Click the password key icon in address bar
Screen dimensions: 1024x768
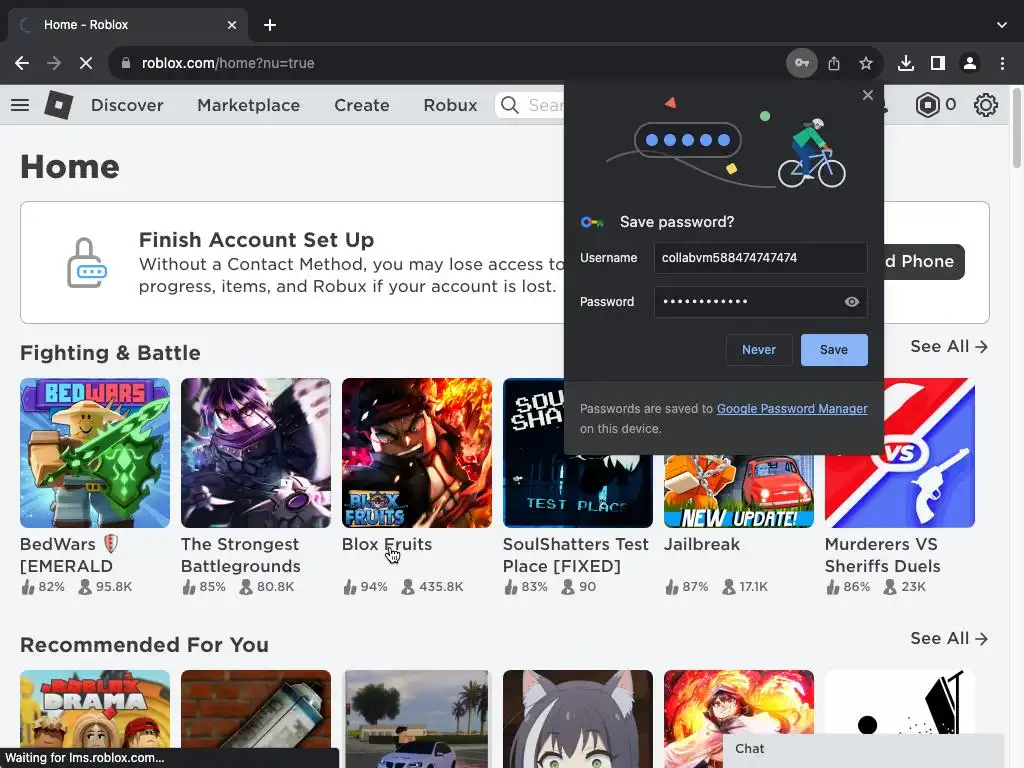click(802, 63)
